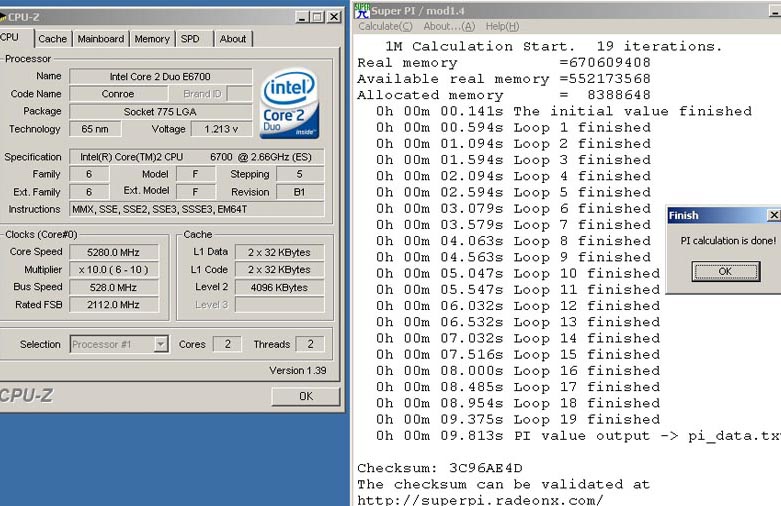This screenshot has width=781, height=506.
Task: Click the L1 Data value 2 x 32 KBytes
Action: pos(279,253)
